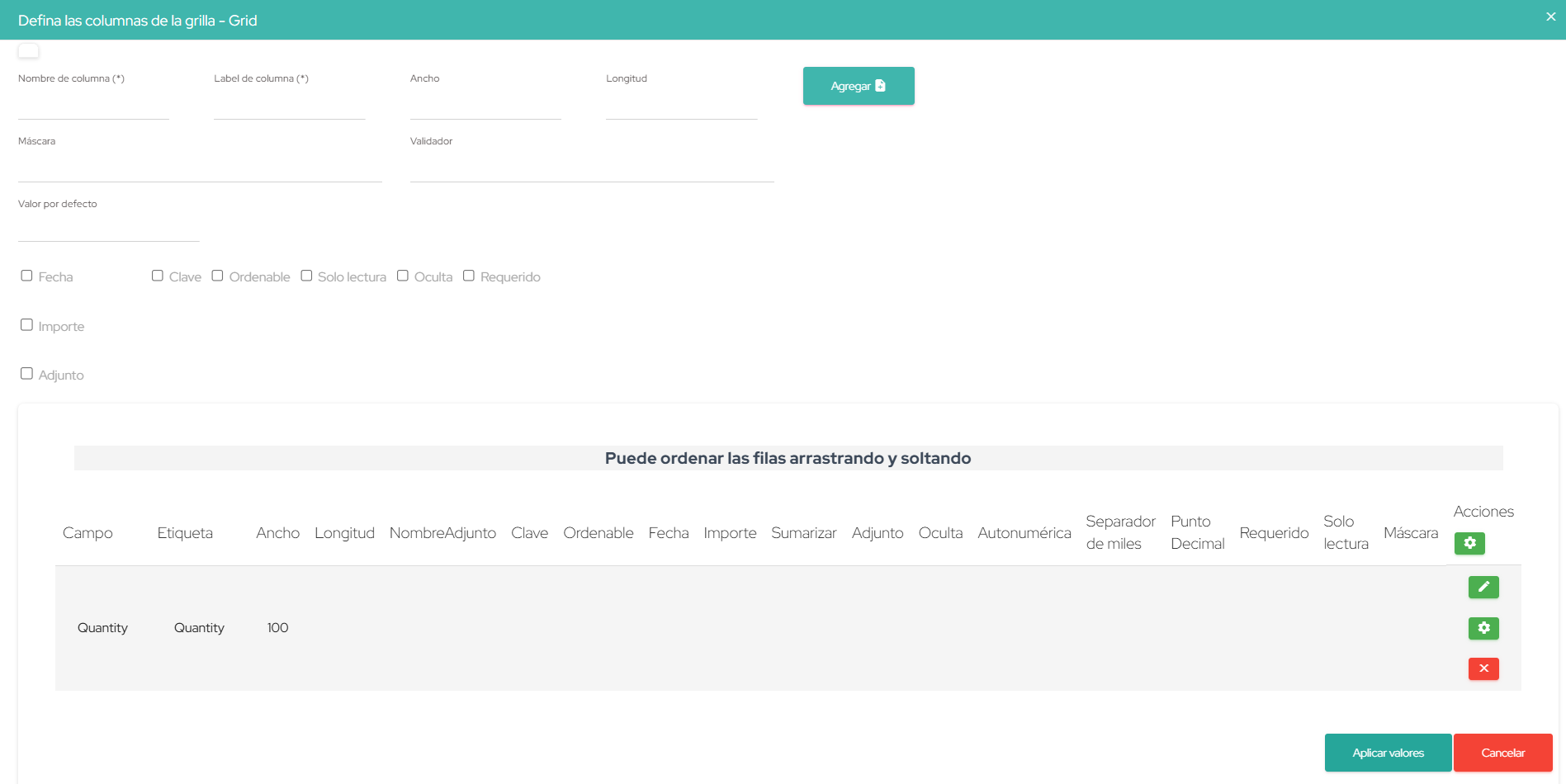Toggle the Importe checkbox

[27, 325]
